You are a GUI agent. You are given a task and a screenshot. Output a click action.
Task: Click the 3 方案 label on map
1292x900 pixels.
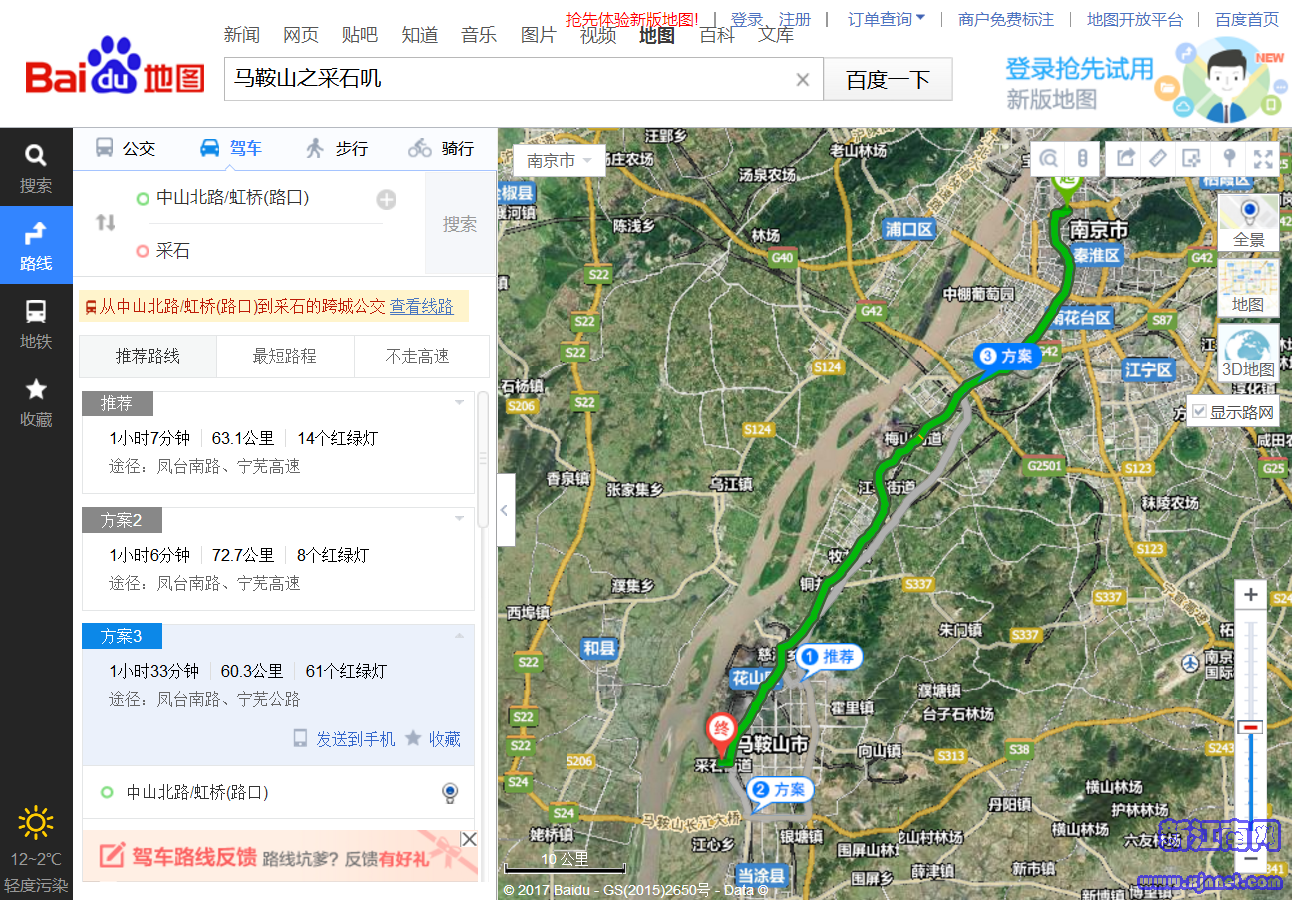point(1008,356)
